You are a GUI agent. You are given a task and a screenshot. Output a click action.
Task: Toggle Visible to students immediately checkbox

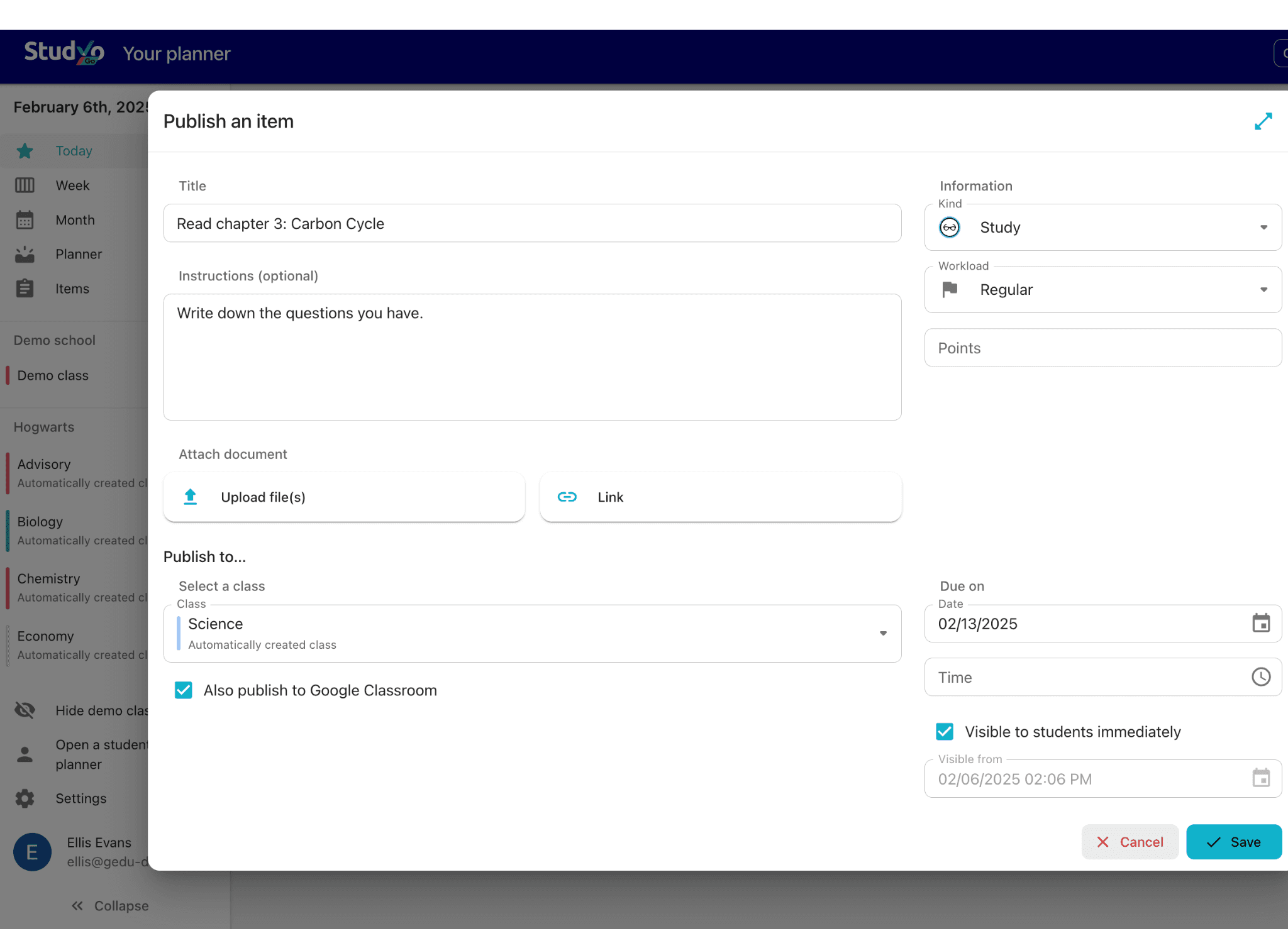pyautogui.click(x=945, y=732)
